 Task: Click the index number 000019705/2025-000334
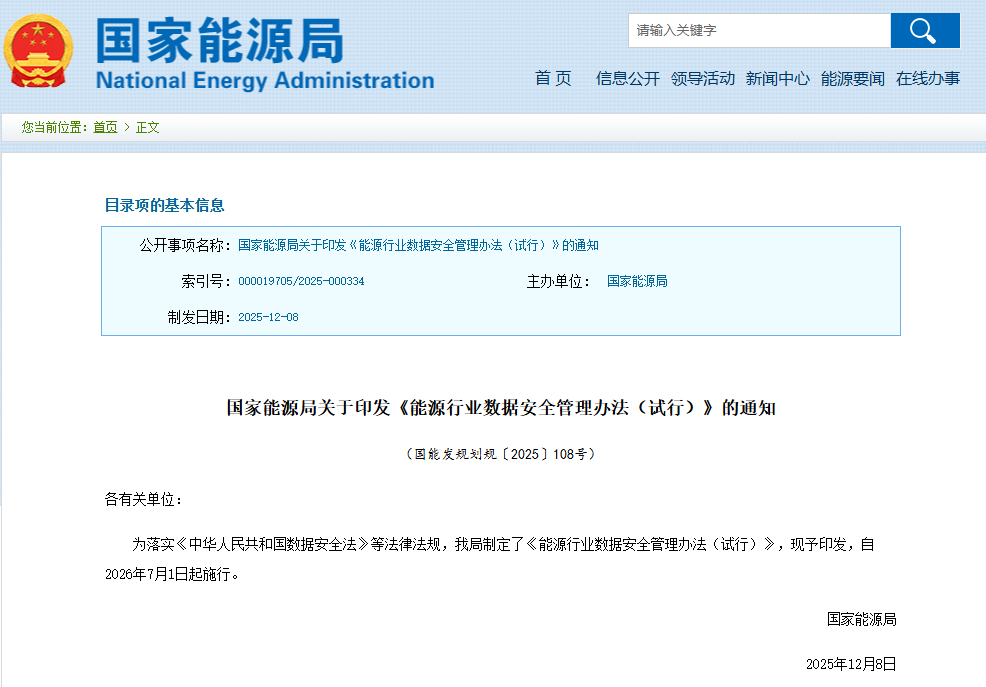(x=301, y=282)
